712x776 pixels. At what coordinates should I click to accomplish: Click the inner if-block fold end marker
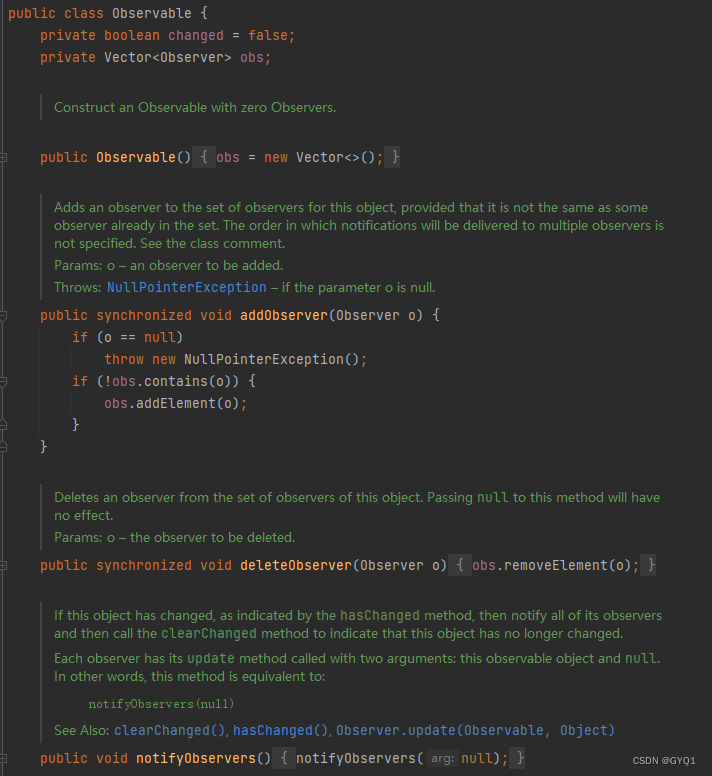click(4, 424)
